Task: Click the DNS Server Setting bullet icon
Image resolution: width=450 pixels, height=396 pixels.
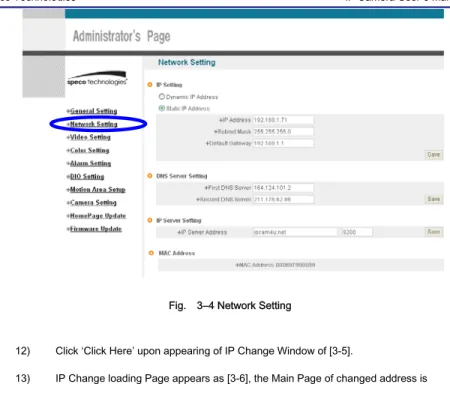Action: point(150,176)
